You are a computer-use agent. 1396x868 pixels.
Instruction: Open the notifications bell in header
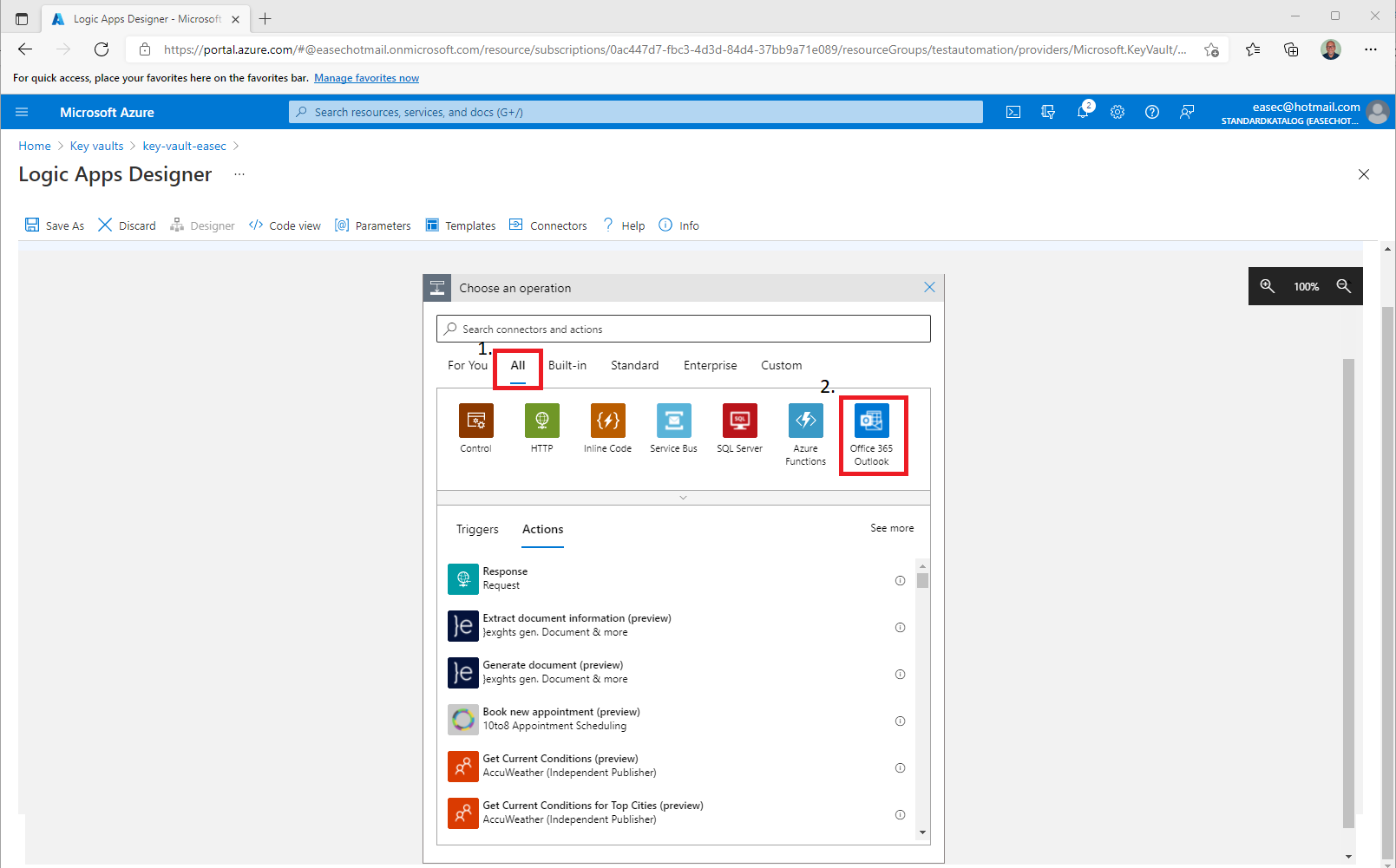[1083, 112]
